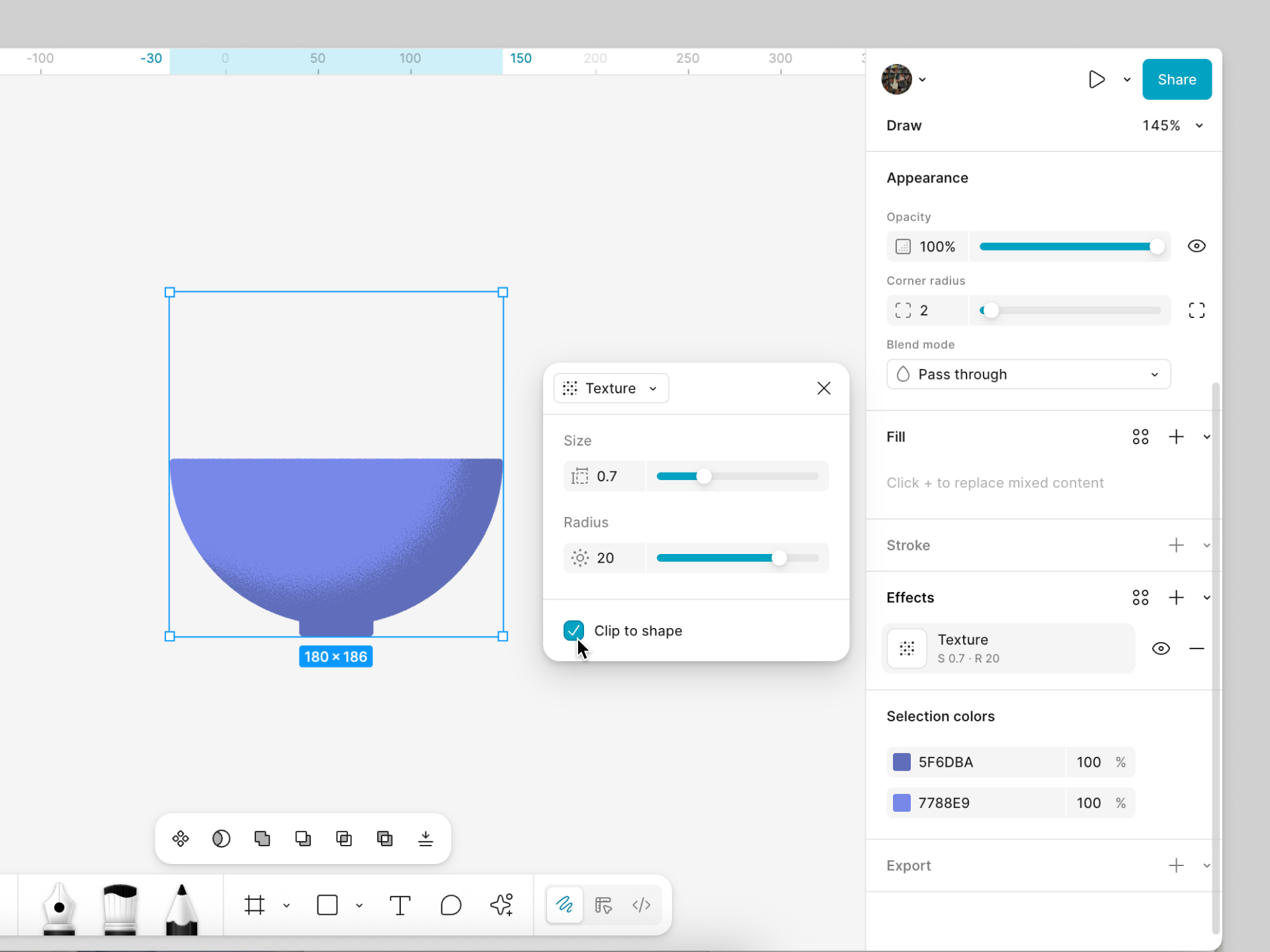This screenshot has height=952, width=1270.
Task: Add a new stroke
Action: [1176, 545]
